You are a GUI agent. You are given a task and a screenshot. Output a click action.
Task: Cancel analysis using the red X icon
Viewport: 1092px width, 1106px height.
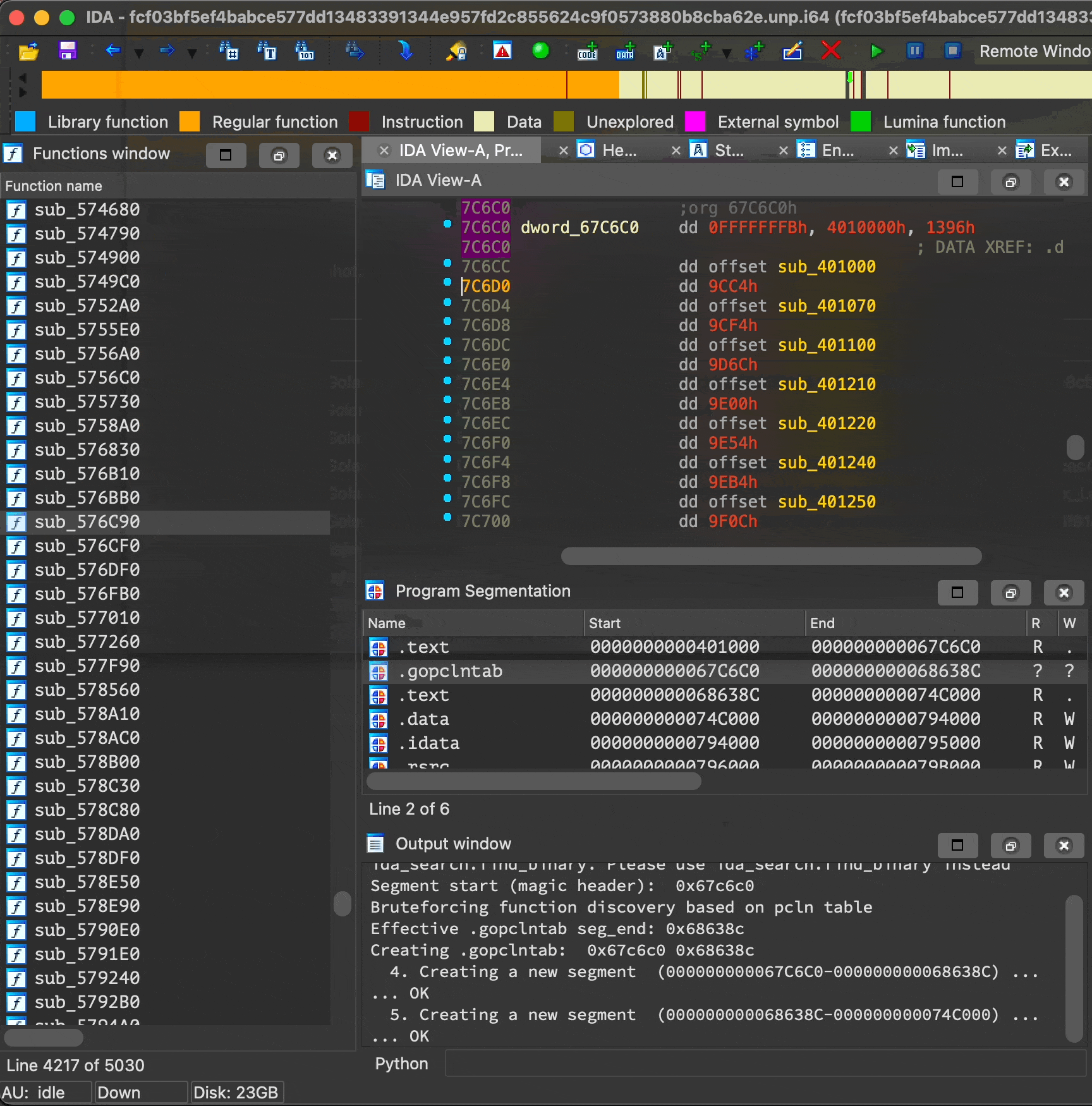(x=830, y=52)
